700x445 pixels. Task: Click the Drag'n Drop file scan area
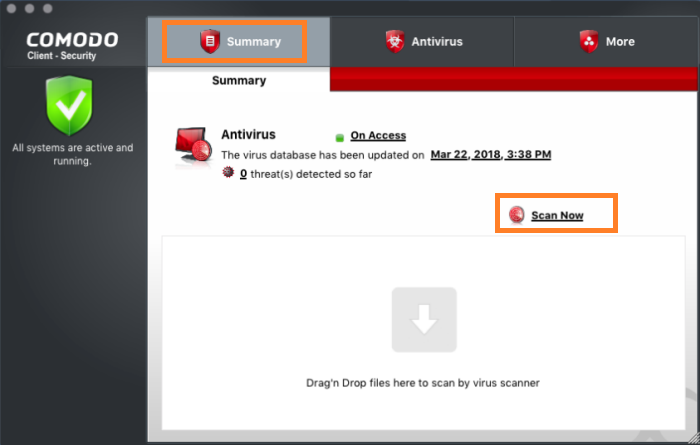(423, 333)
